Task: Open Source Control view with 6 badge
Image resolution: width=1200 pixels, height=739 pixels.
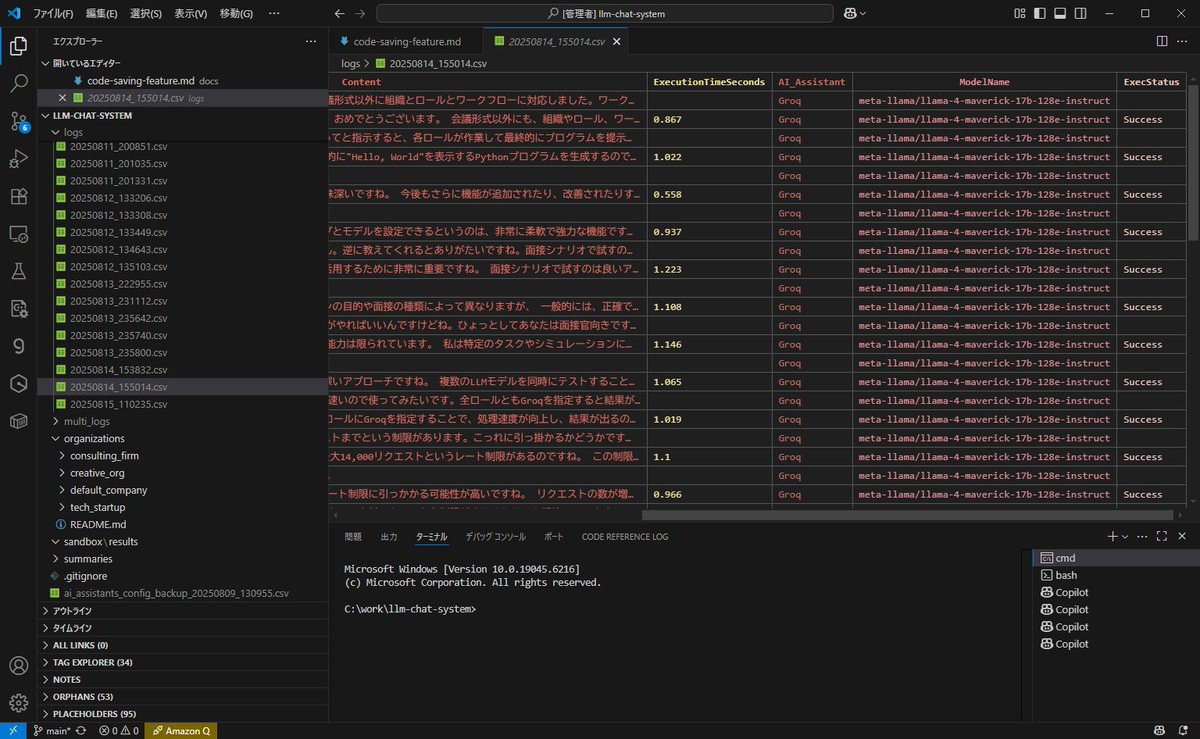Action: (18, 121)
